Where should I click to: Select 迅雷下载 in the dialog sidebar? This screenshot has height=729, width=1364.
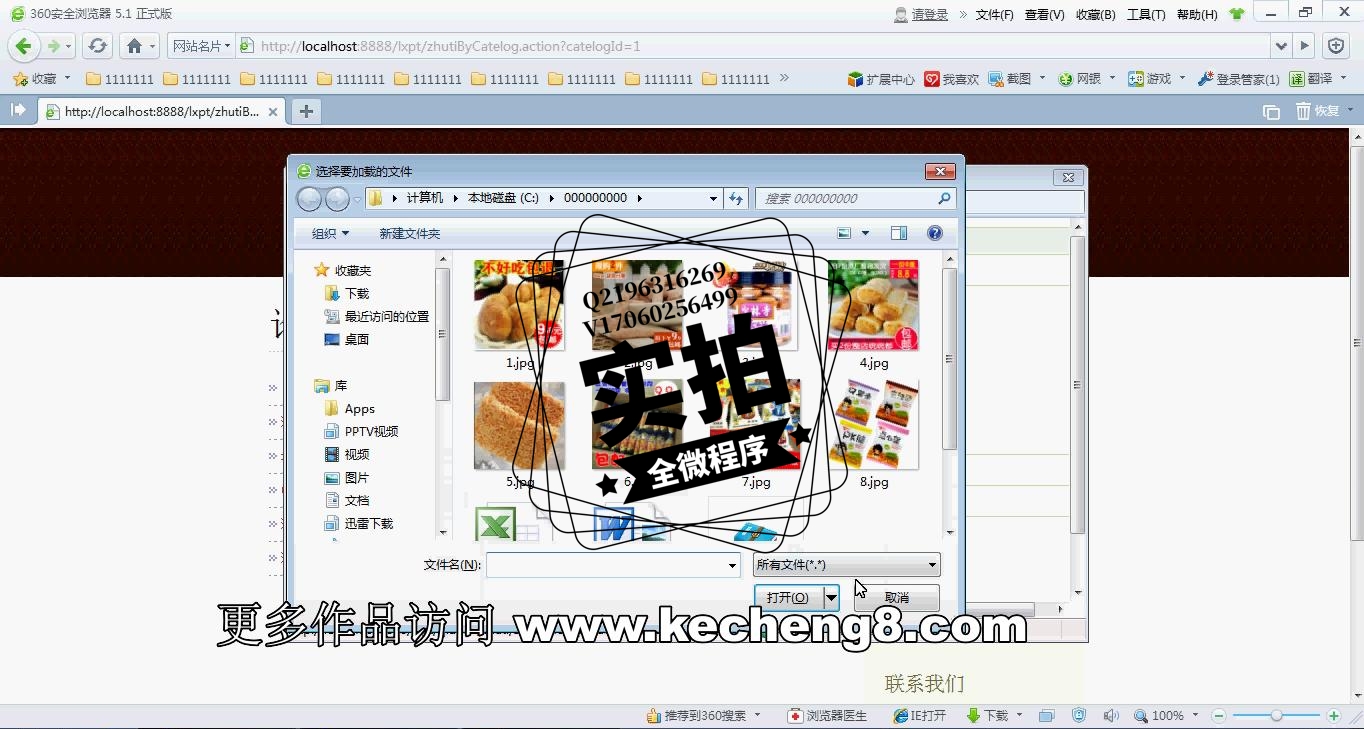coord(358,523)
